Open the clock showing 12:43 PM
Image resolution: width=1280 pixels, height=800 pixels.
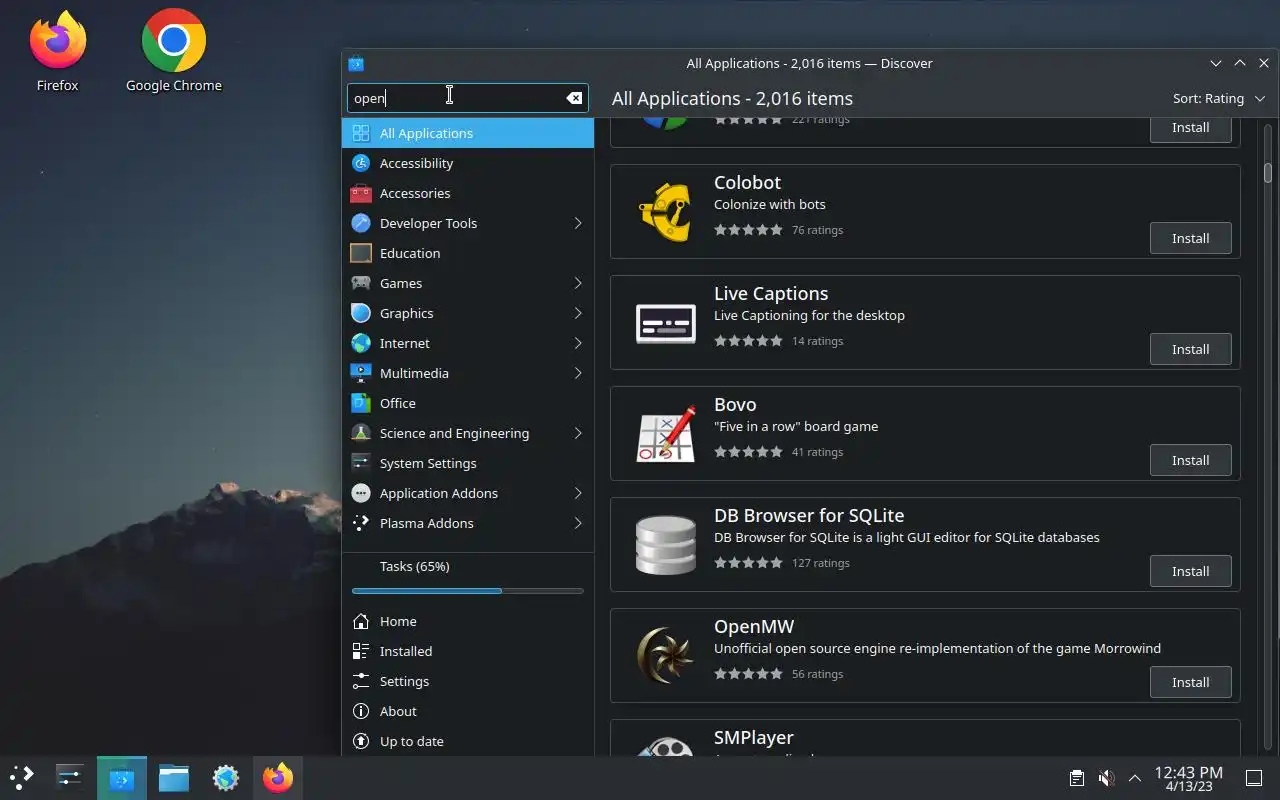coord(1188,778)
